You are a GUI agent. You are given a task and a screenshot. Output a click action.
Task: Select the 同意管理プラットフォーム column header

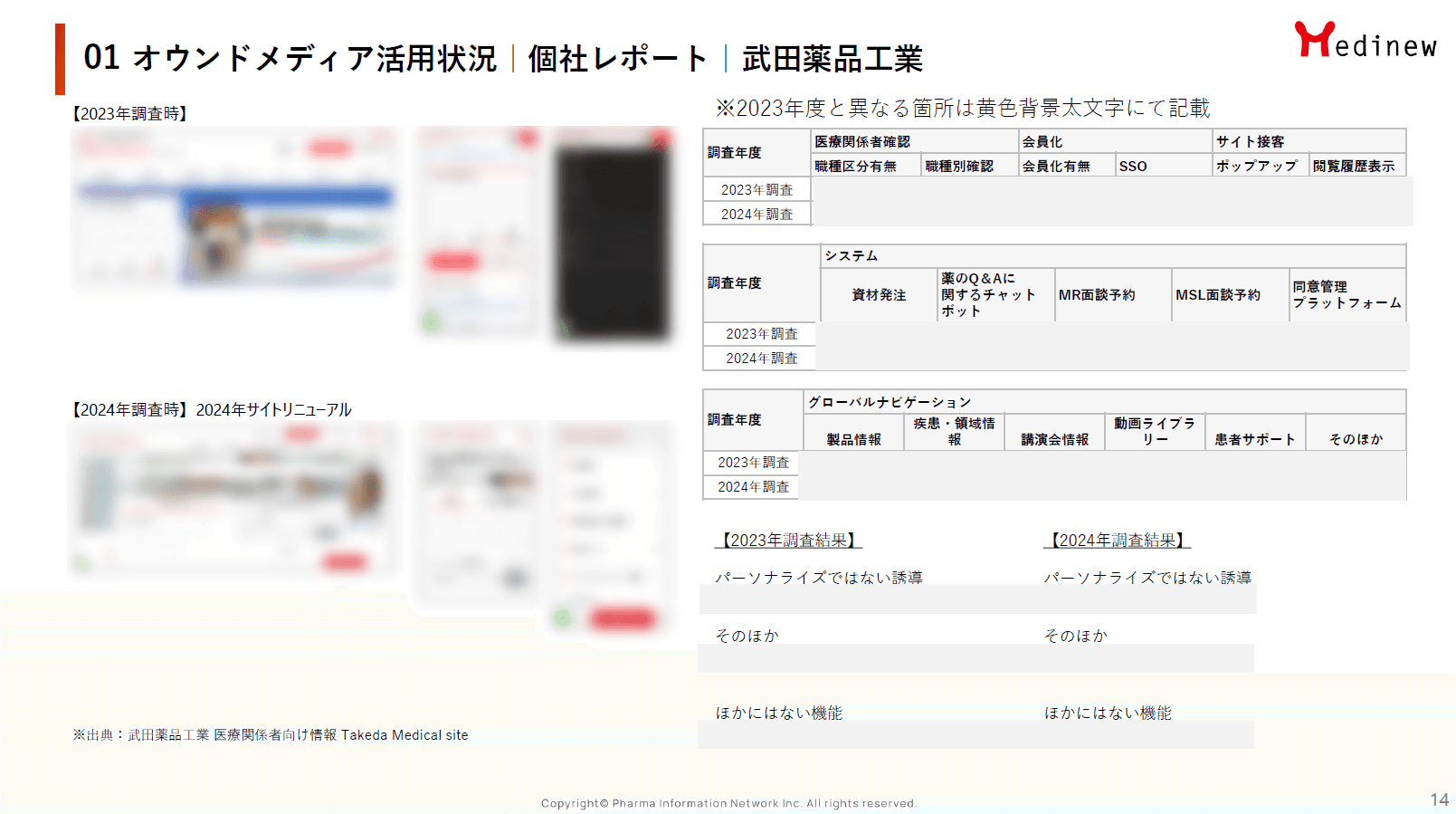pyautogui.click(x=1347, y=294)
